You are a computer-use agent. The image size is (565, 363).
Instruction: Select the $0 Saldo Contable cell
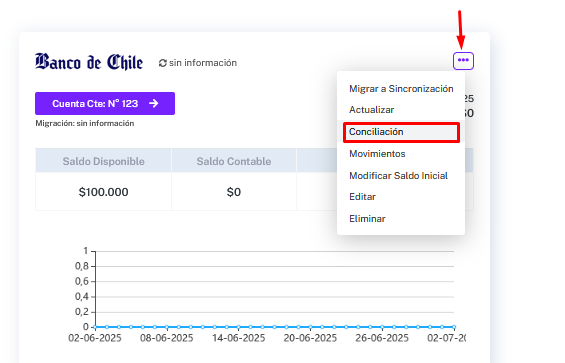click(234, 192)
